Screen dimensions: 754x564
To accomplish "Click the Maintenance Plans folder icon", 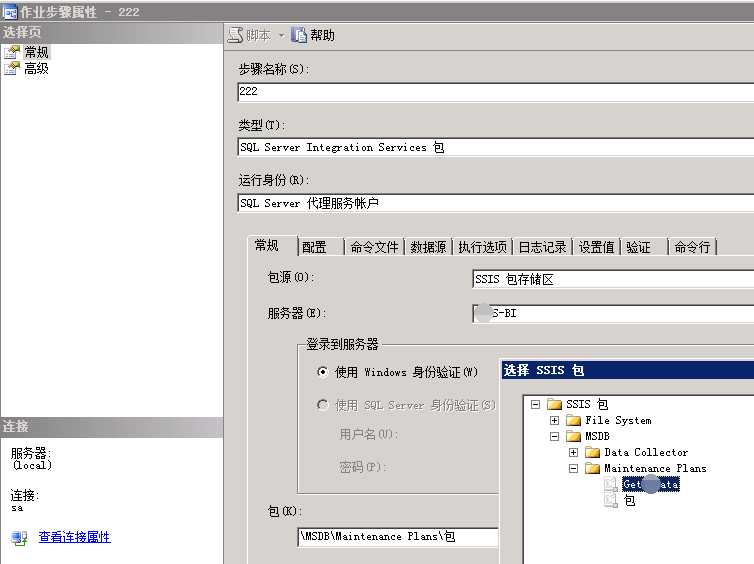I will (592, 468).
